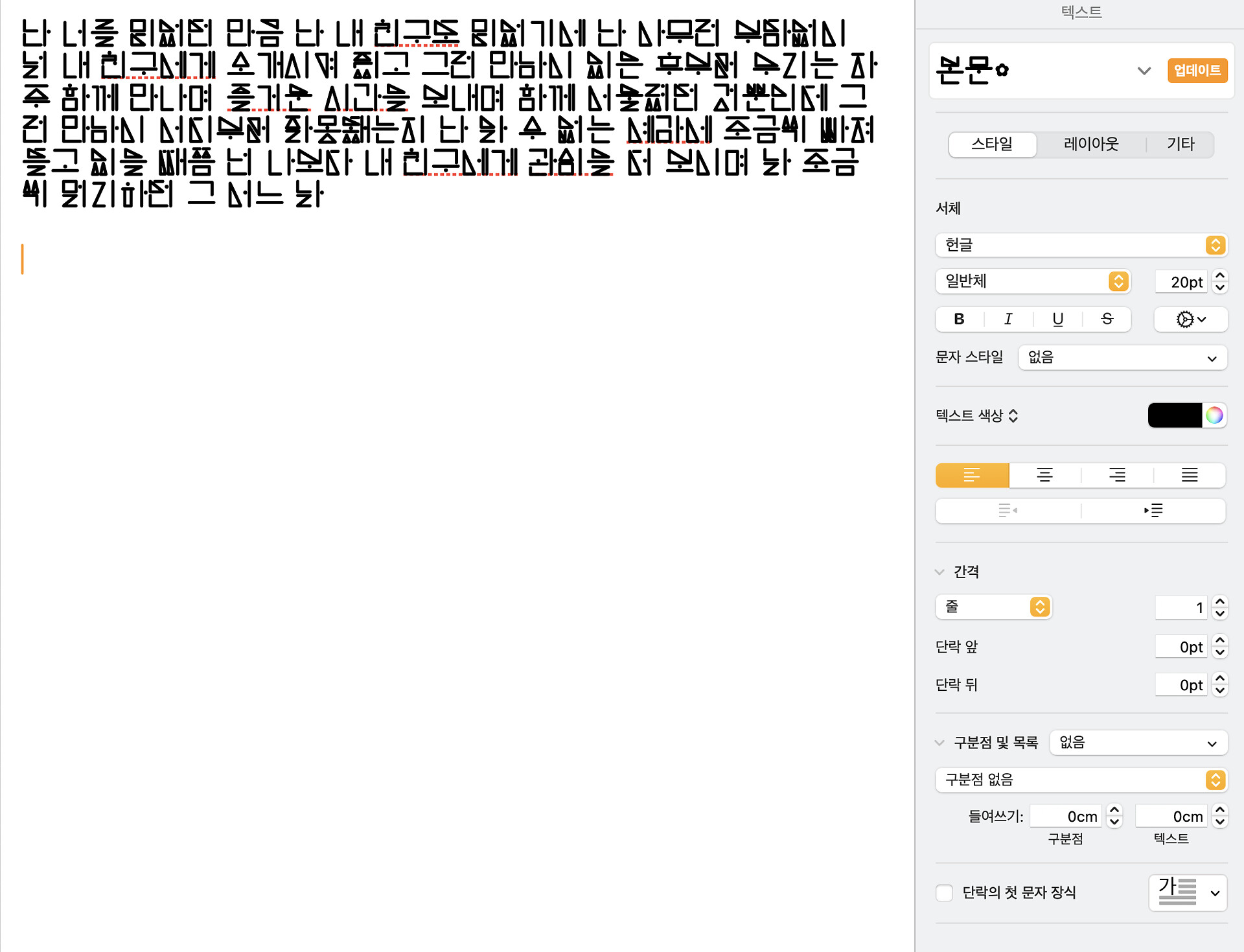Viewport: 1244px width, 952px height.
Task: Click the black text color swatch
Action: click(x=1175, y=415)
